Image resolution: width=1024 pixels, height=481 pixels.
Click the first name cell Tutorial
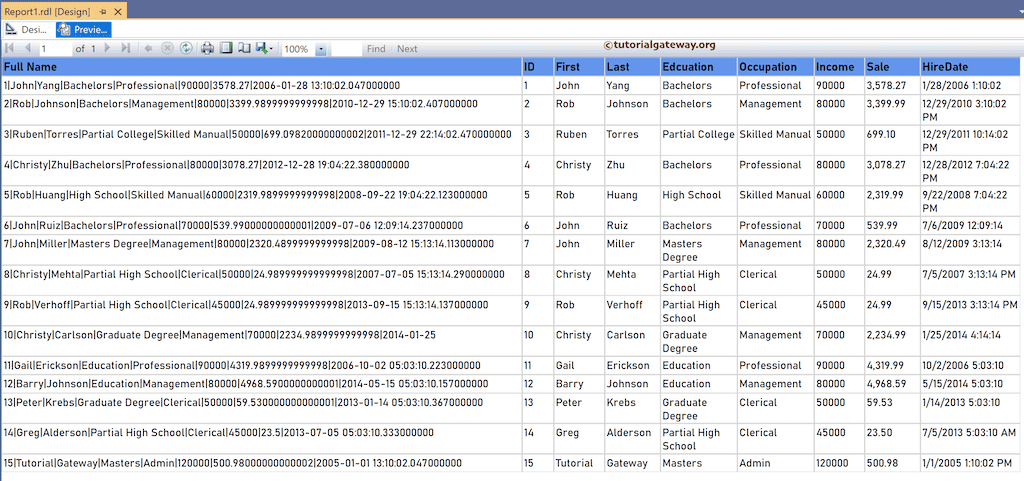[x=579, y=463]
